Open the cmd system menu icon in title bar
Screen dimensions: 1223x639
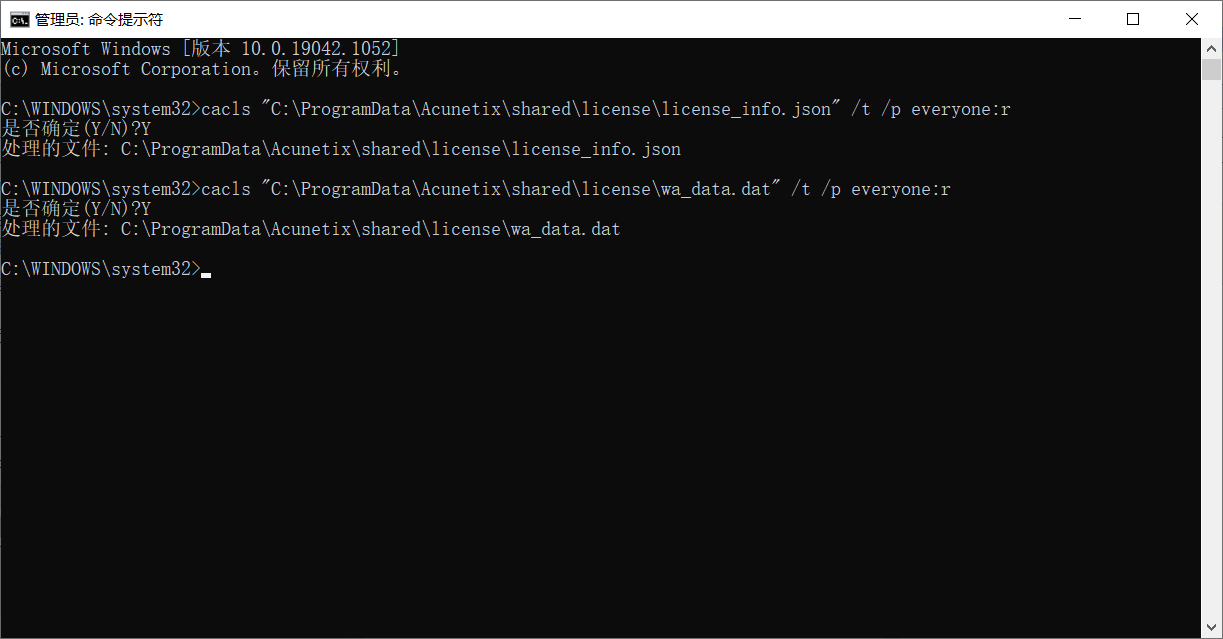pyautogui.click(x=19, y=19)
